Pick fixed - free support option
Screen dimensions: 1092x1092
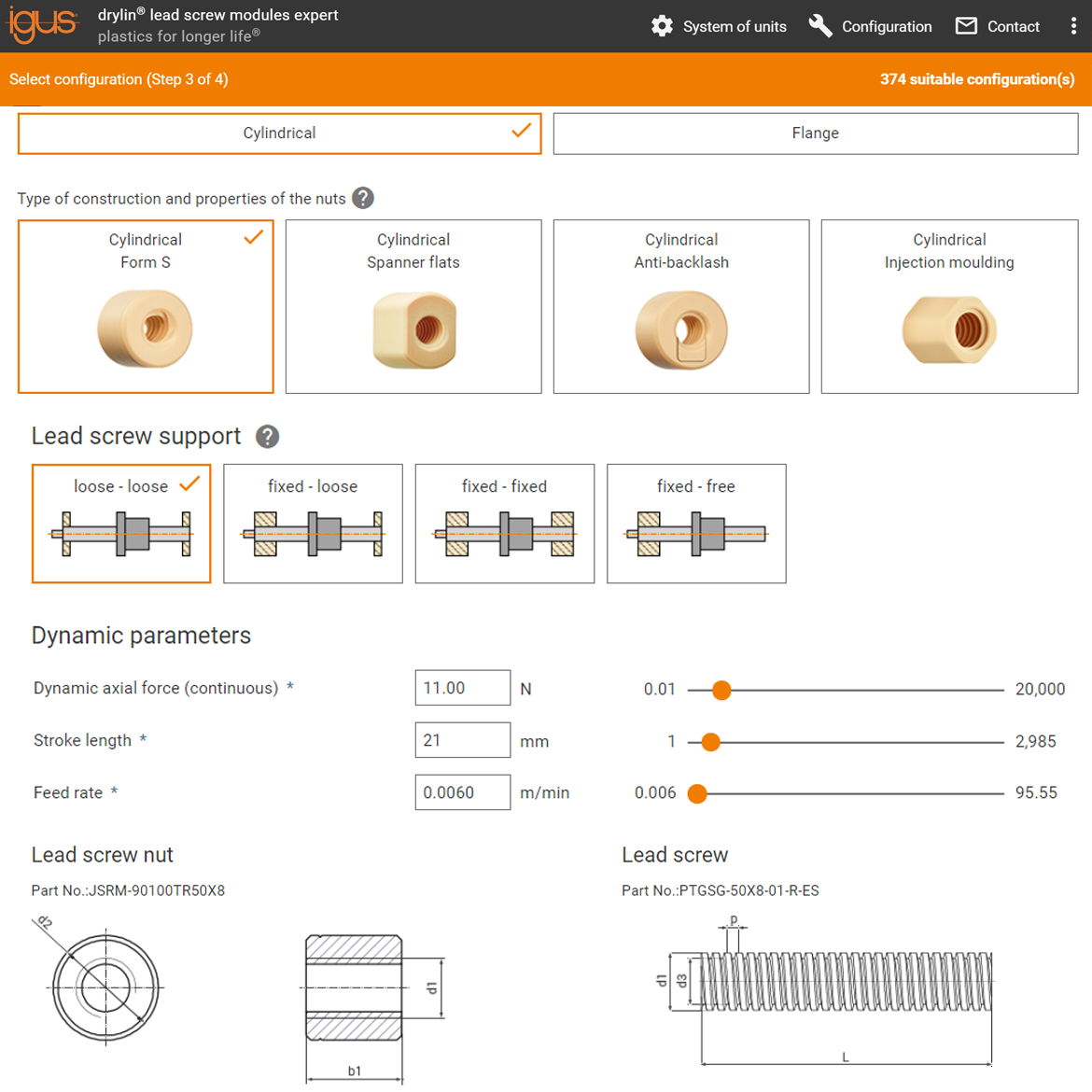pyautogui.click(x=696, y=524)
